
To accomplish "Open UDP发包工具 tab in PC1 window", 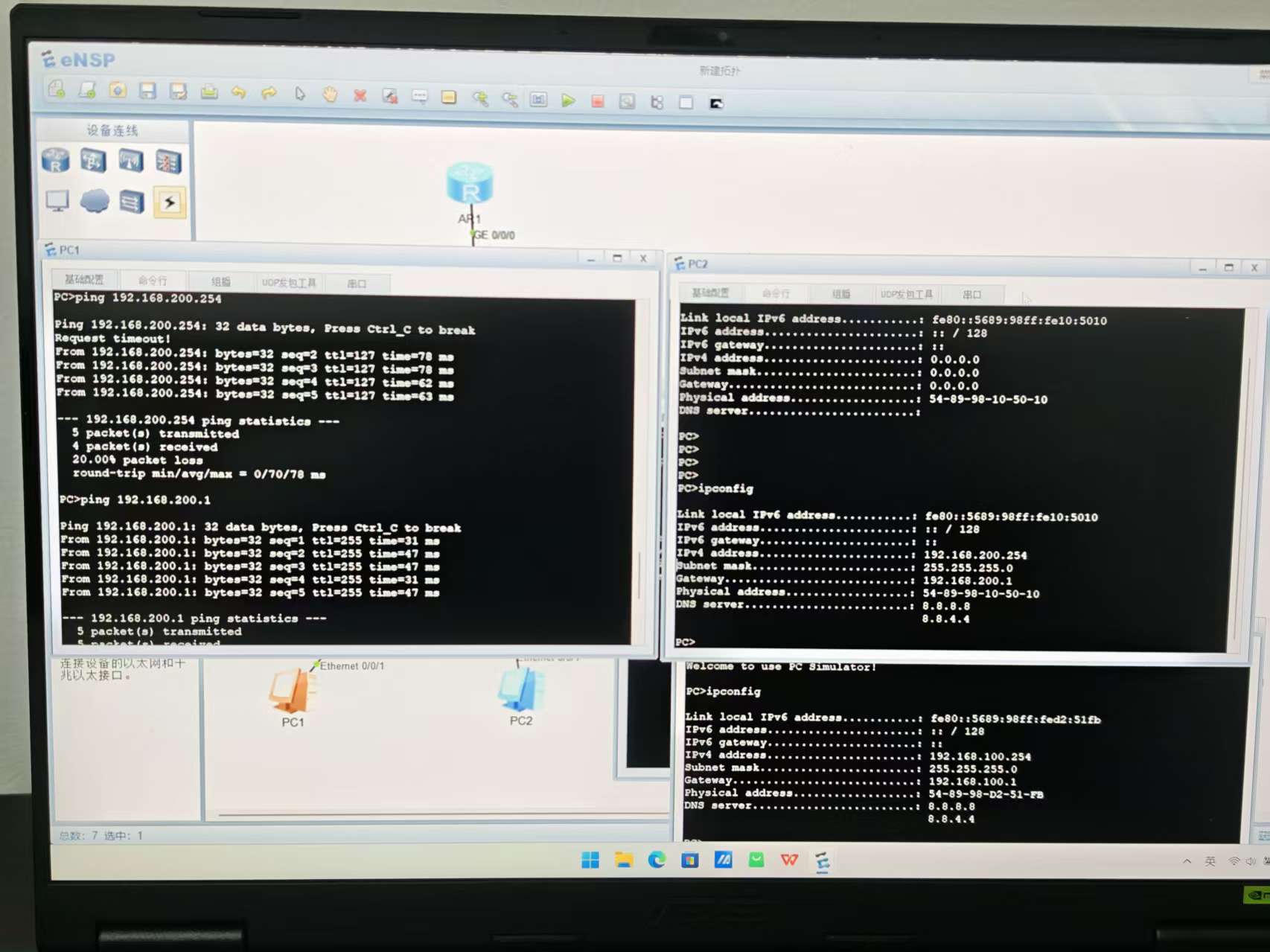I will tap(289, 283).
